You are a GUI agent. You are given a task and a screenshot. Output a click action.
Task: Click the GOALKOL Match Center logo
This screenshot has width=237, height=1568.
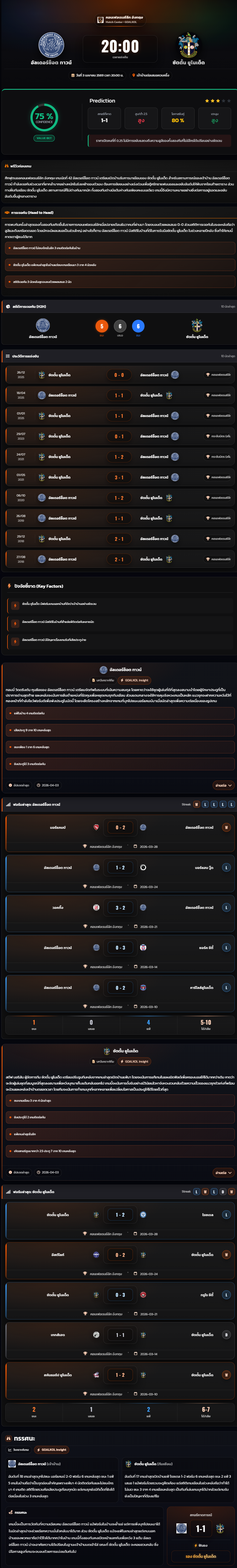click(x=100, y=19)
